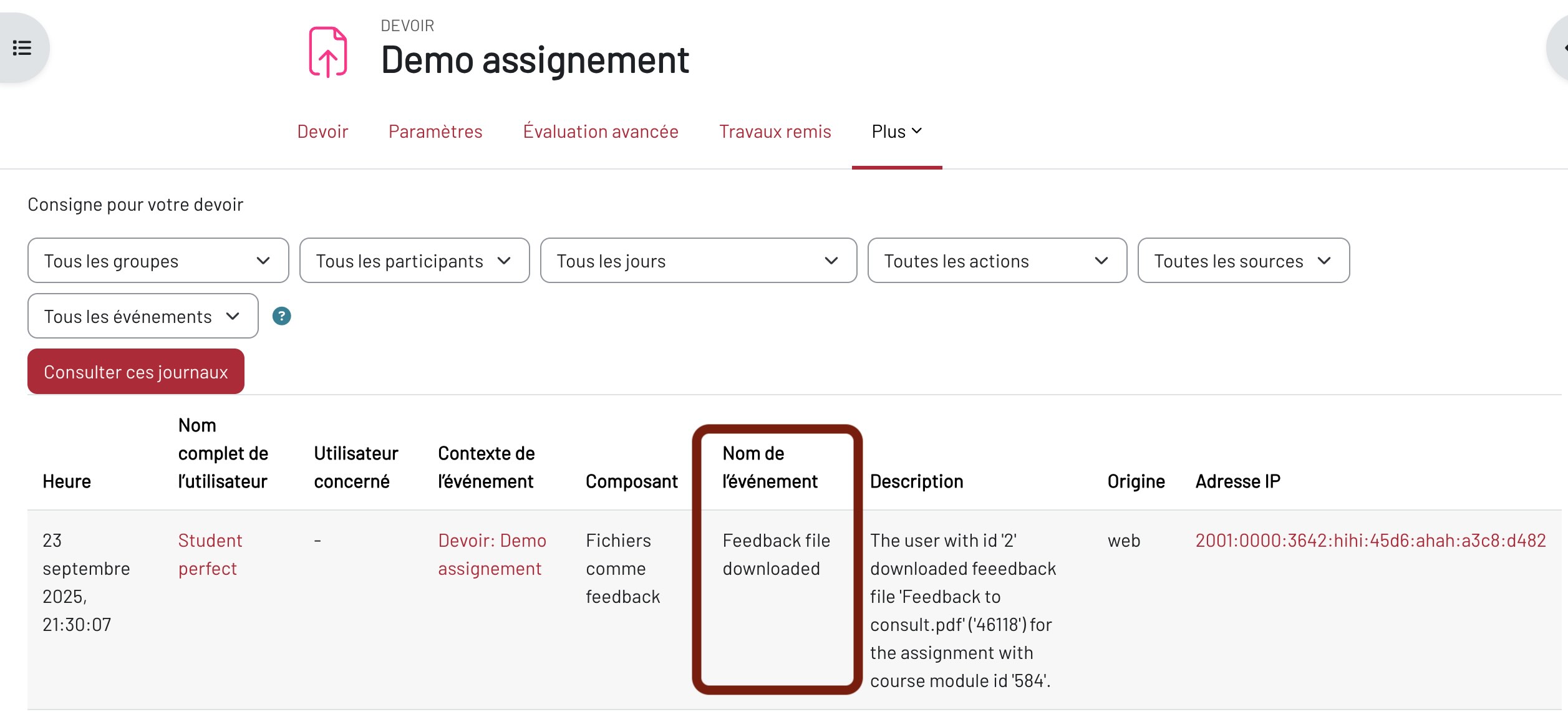Click the Consulter ces journaux button
The image size is (1568, 712).
(x=136, y=372)
